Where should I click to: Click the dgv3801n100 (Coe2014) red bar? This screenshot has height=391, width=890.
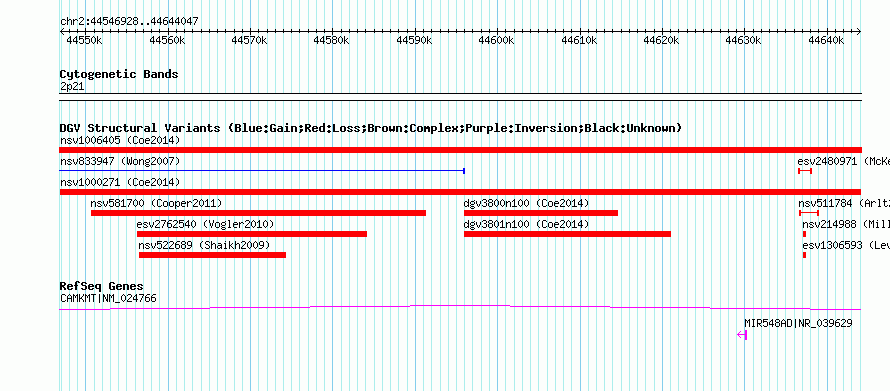tap(568, 234)
